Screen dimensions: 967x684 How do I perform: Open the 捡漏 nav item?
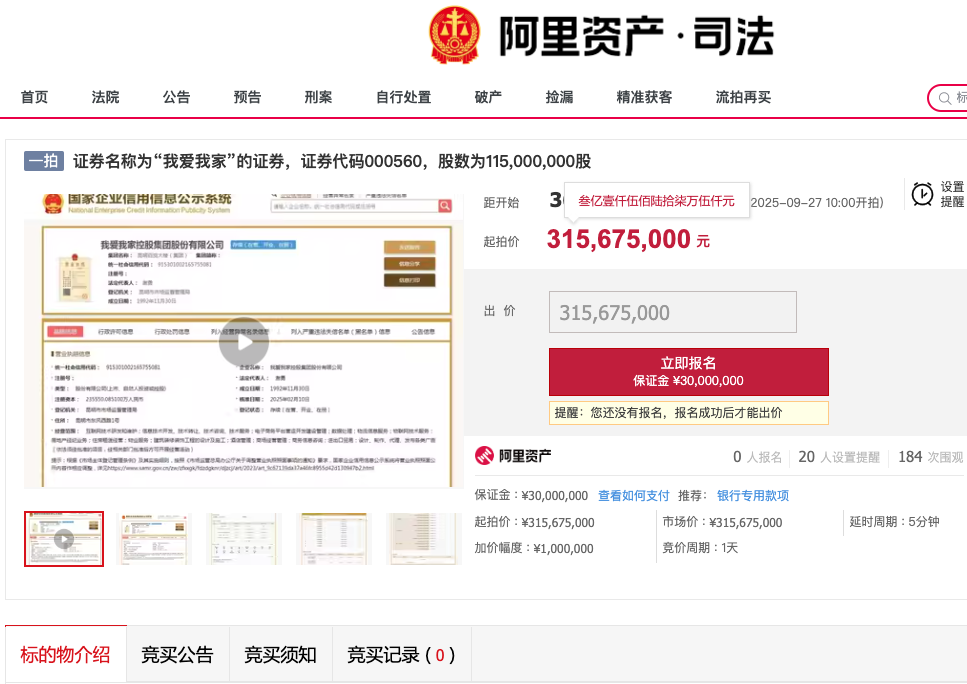coord(559,97)
